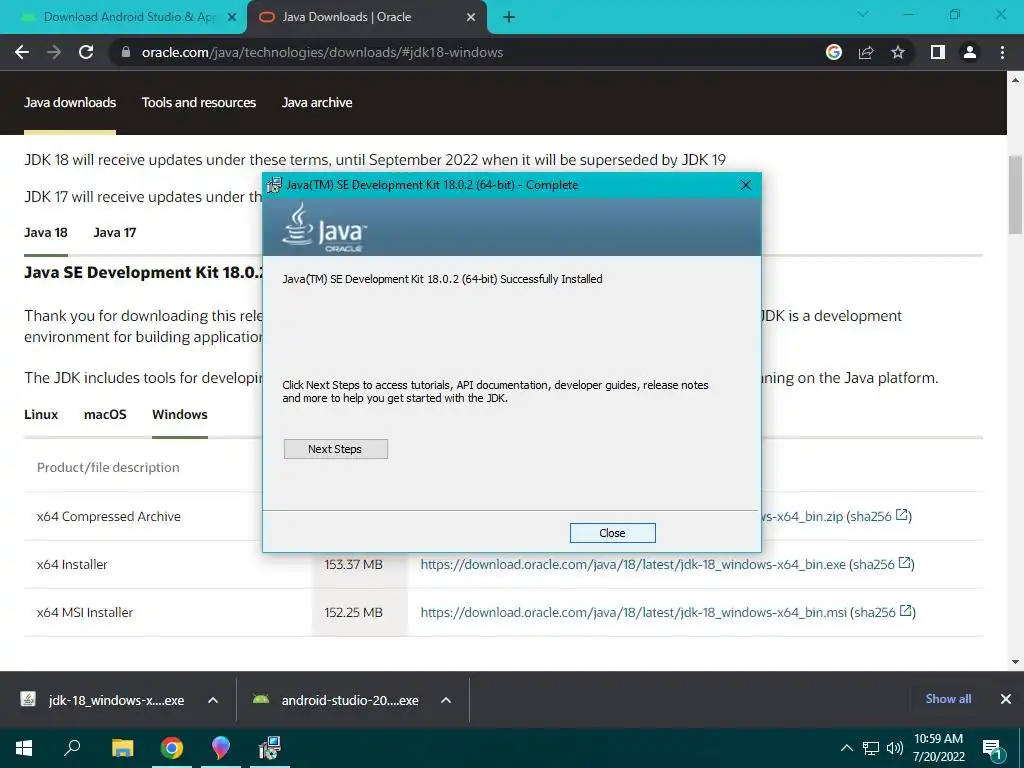Screen dimensions: 1024x768
Task: Expand options for android-studio download
Action: [446, 700]
